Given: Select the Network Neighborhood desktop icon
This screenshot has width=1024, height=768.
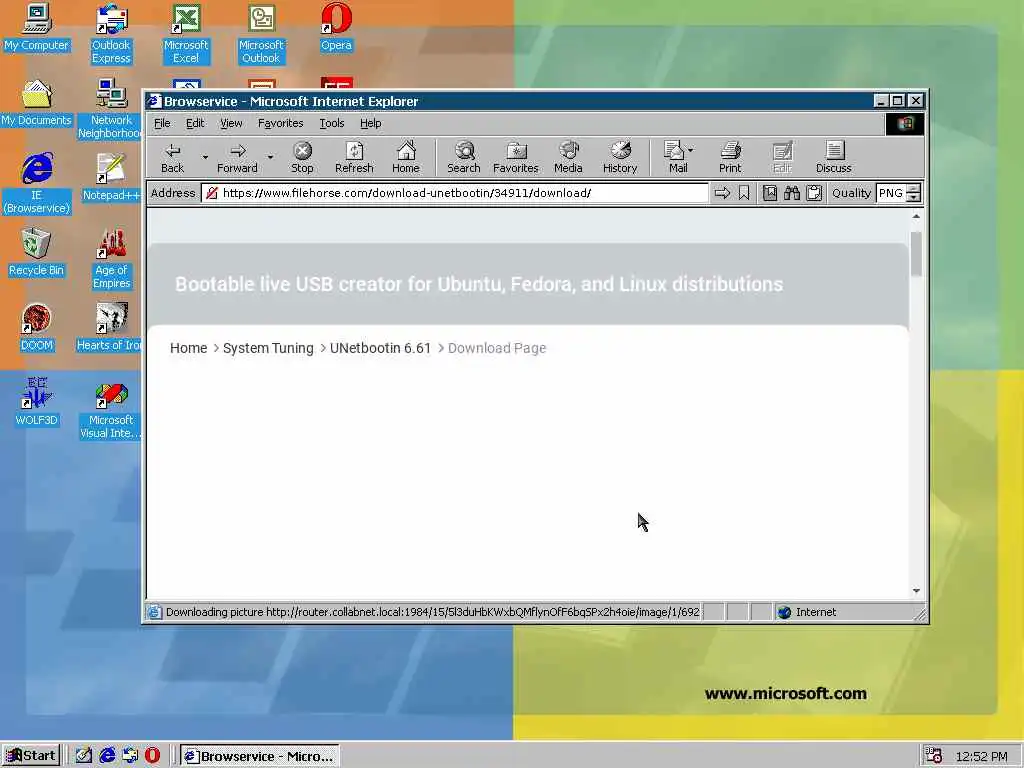Looking at the screenshot, I should [110, 109].
